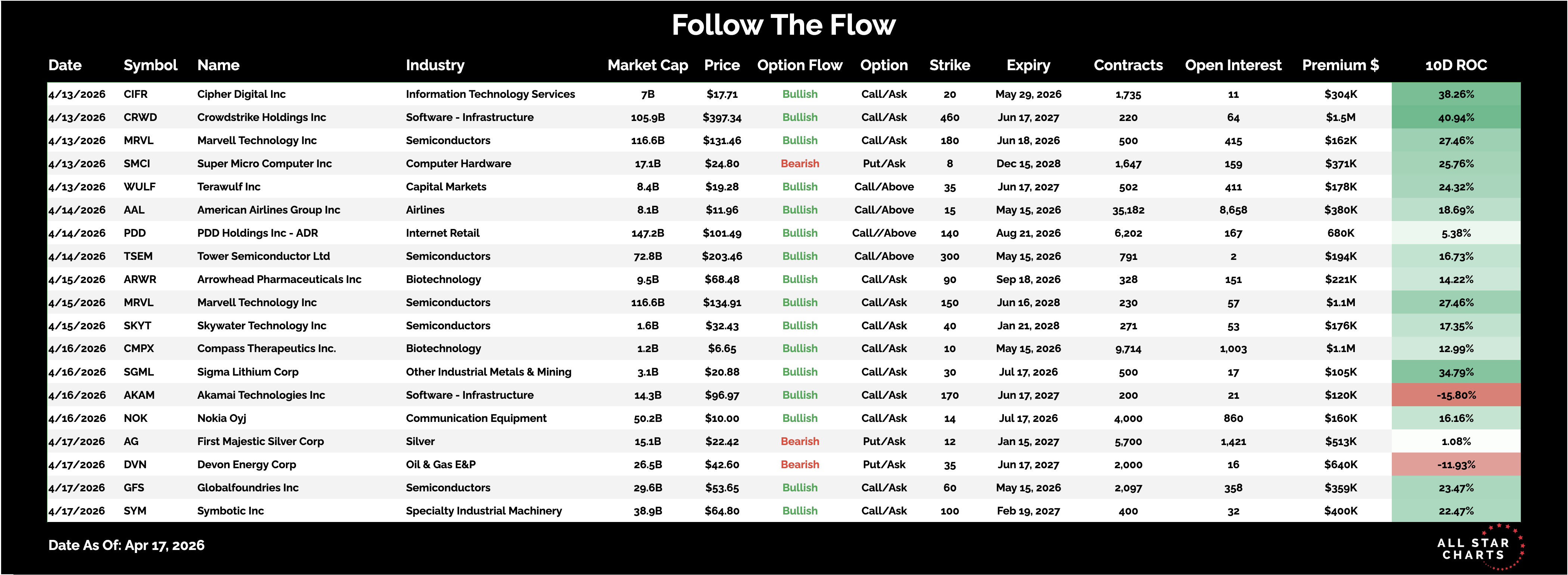Click the Open Interest column header

tap(1233, 65)
